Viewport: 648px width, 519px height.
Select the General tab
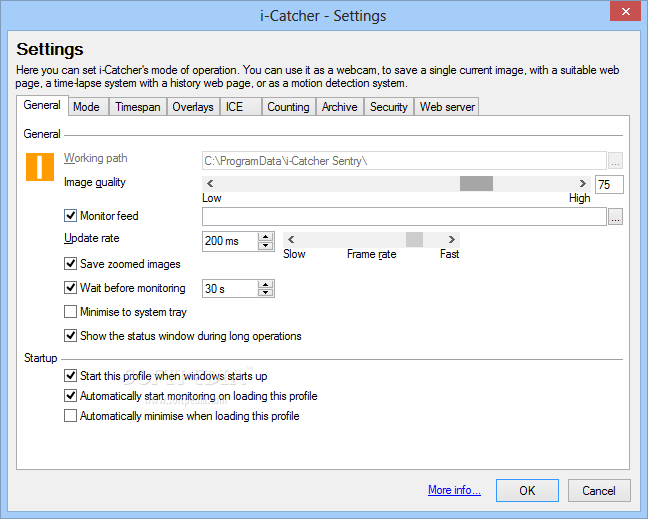[x=42, y=105]
